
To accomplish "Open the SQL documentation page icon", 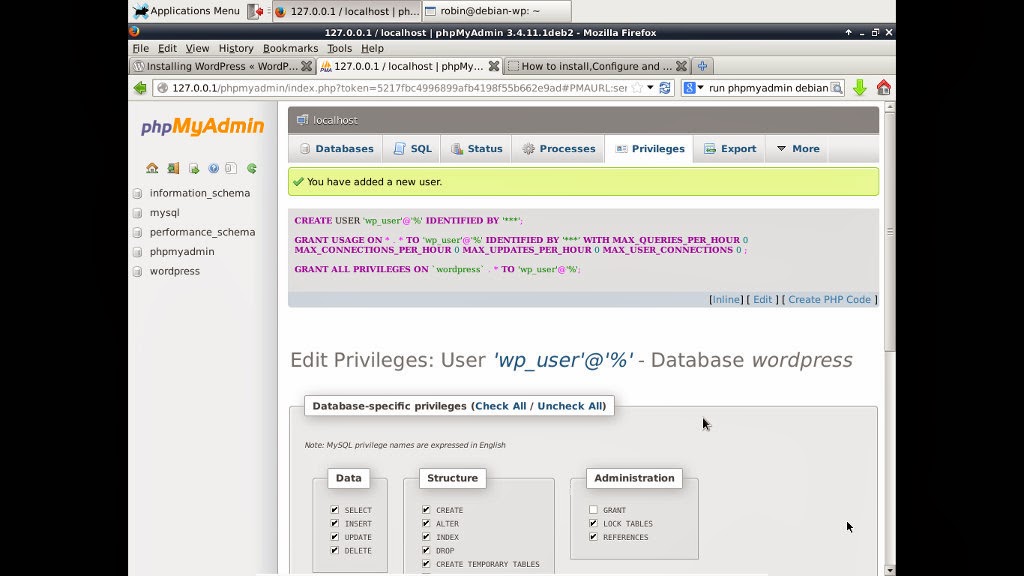I will pyautogui.click(x=231, y=168).
